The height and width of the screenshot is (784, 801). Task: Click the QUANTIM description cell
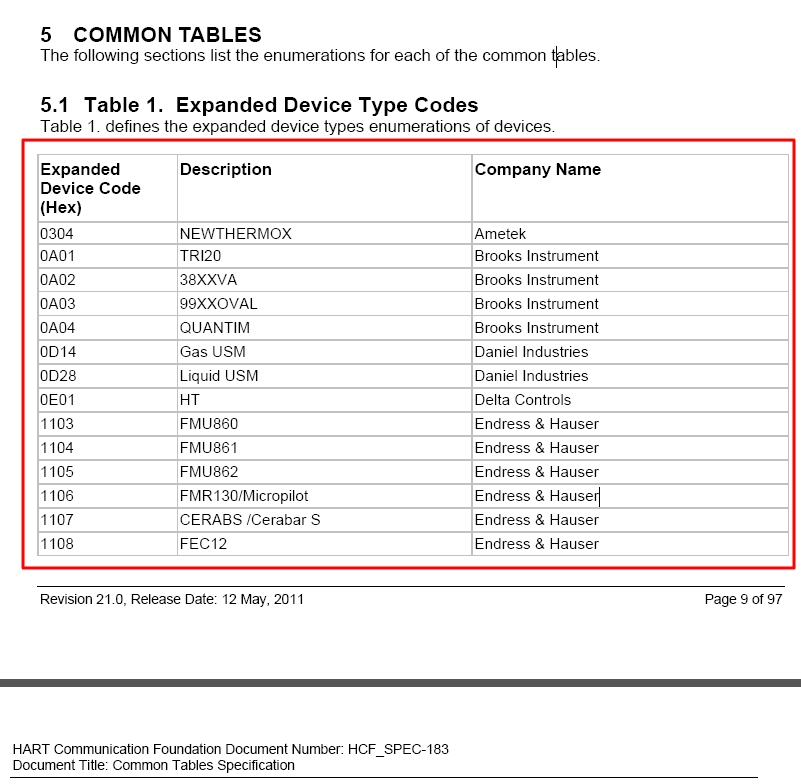(x=215, y=328)
